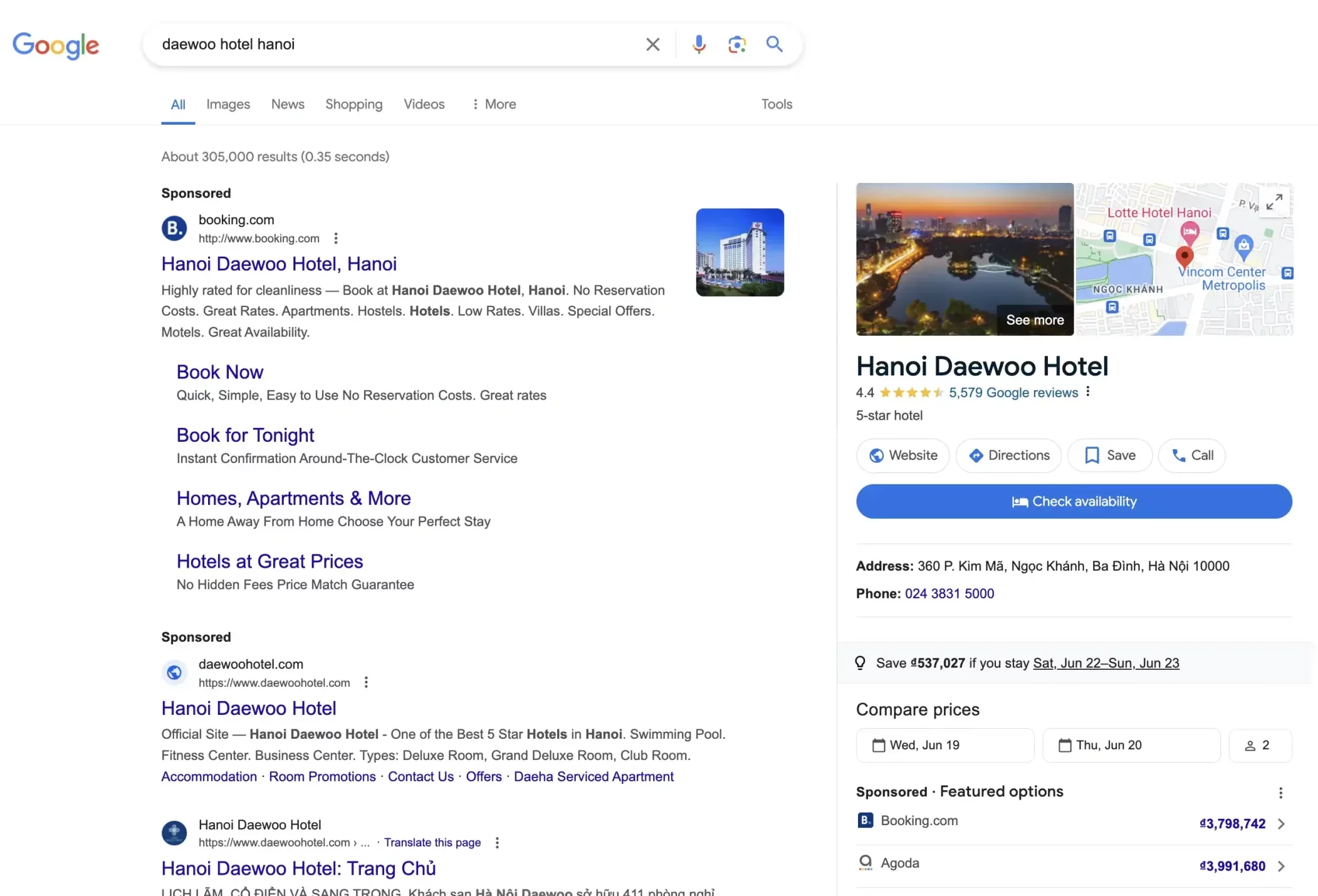Screen dimensions: 1318x896
Task: Click the Hanoi Daewoo Hotel panel title
Action: [x=982, y=367]
